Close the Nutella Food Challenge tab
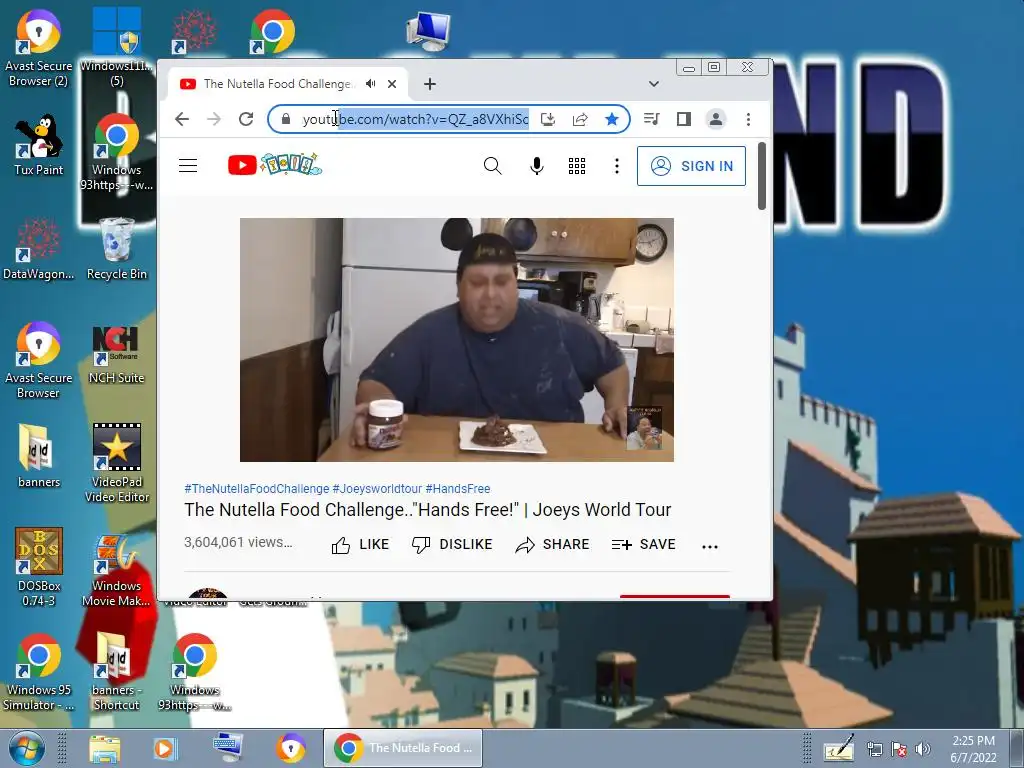Viewport: 1024px width, 768px height. (392, 84)
